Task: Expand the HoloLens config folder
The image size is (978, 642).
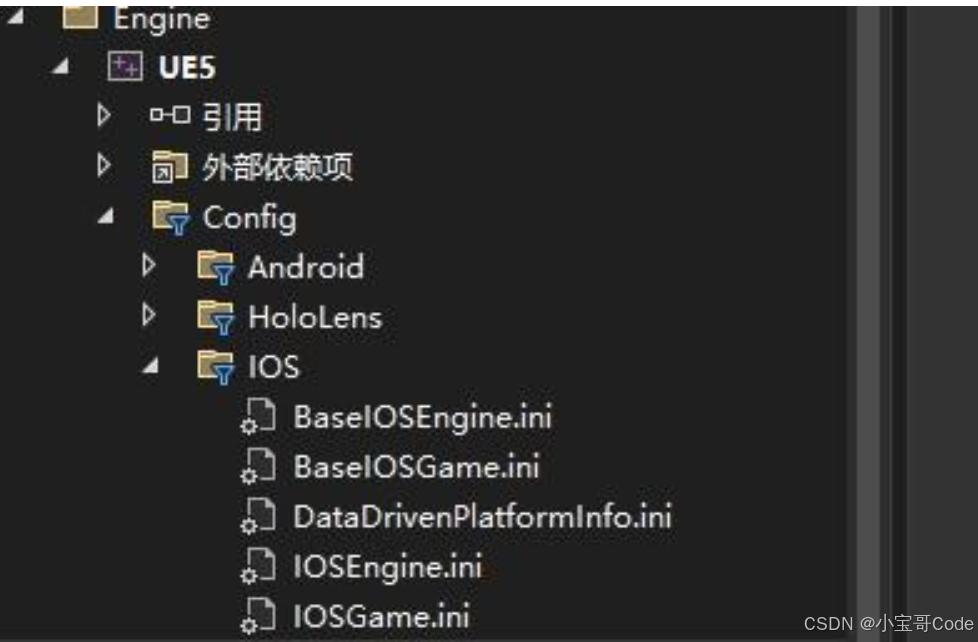Action: [x=150, y=317]
